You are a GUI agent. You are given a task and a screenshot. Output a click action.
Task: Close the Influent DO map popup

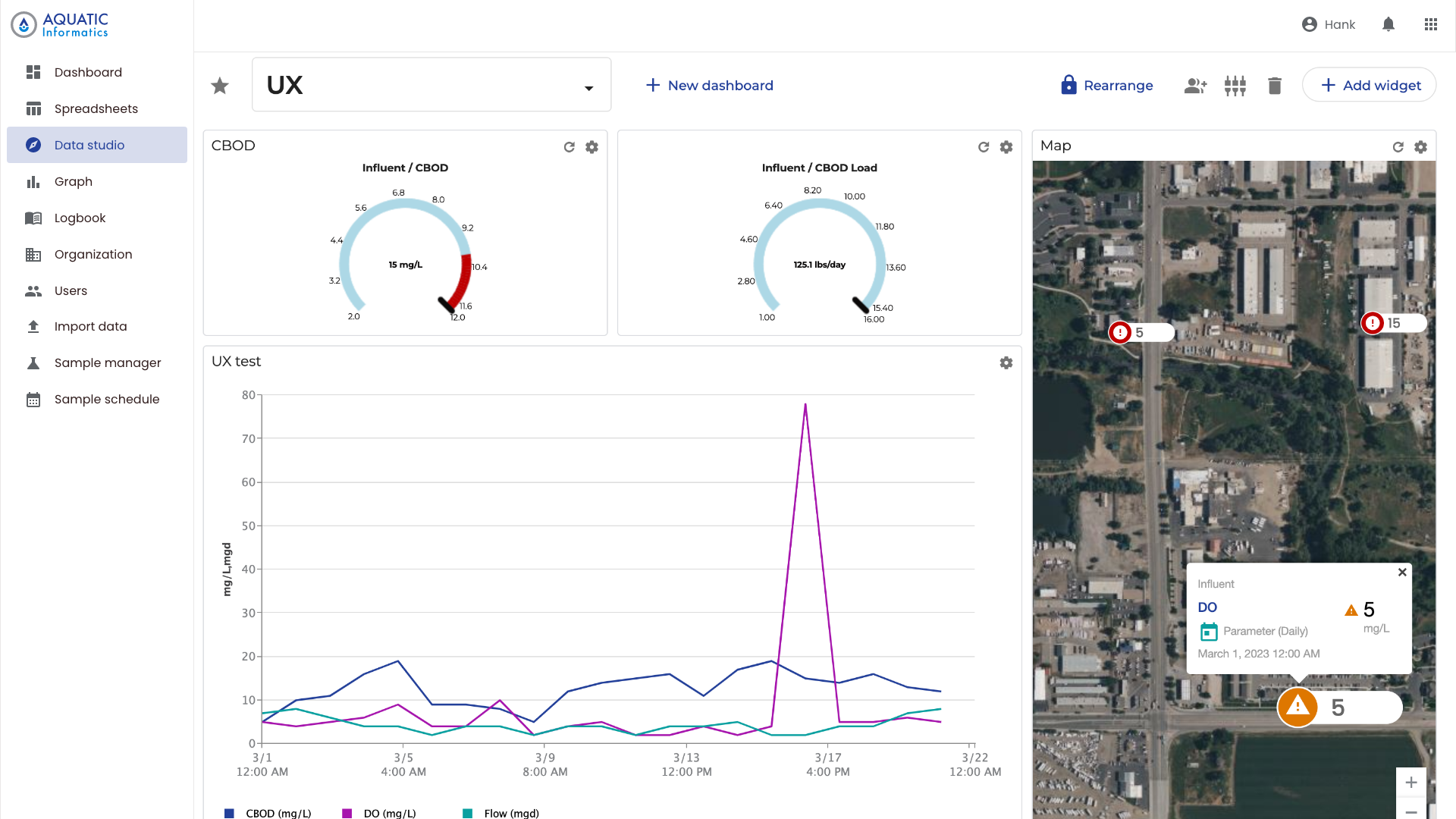tap(1402, 573)
